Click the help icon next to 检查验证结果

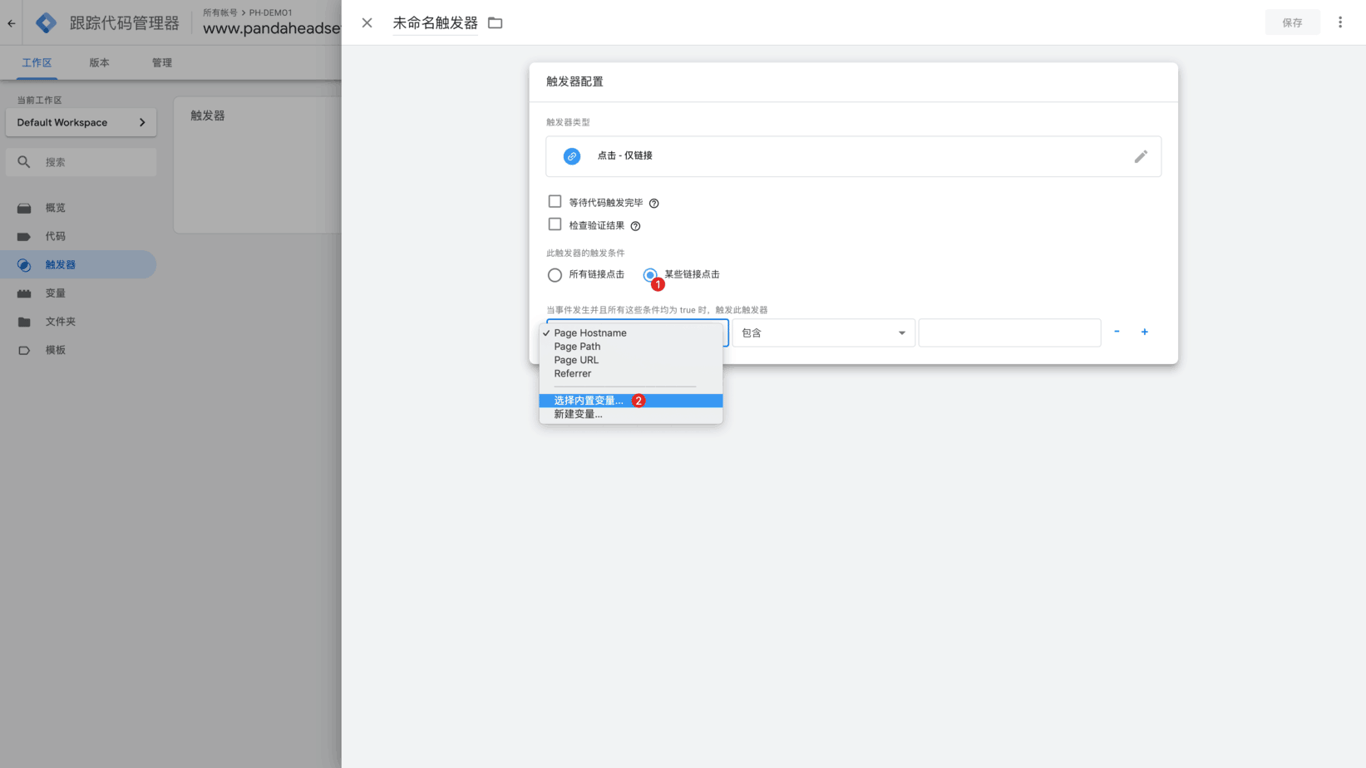[635, 226]
